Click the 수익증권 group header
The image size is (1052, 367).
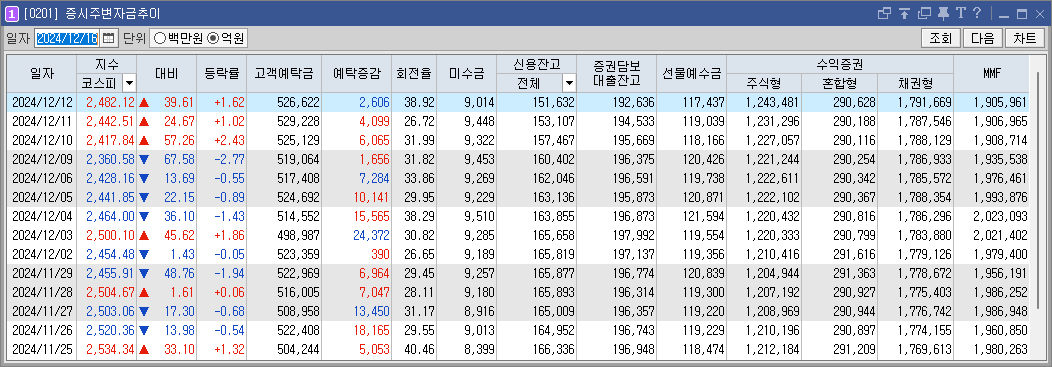tap(839, 64)
